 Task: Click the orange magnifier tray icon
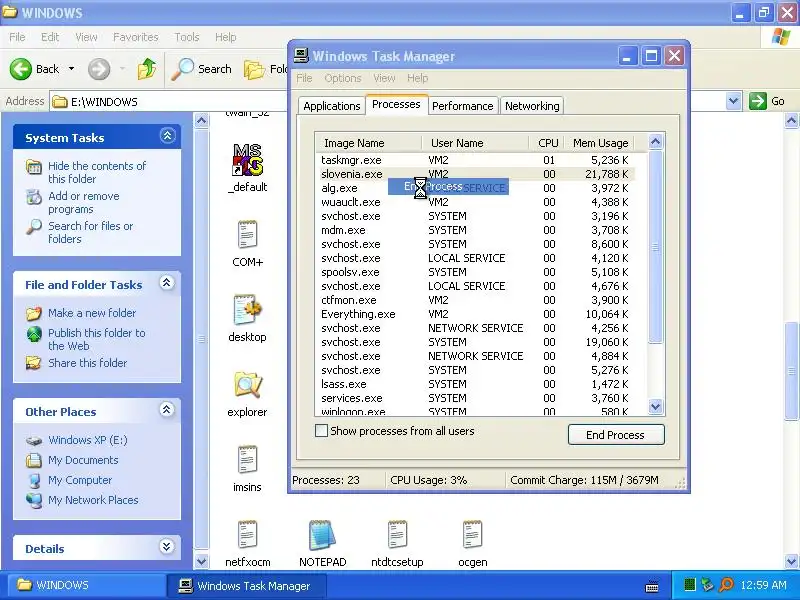(x=726, y=585)
